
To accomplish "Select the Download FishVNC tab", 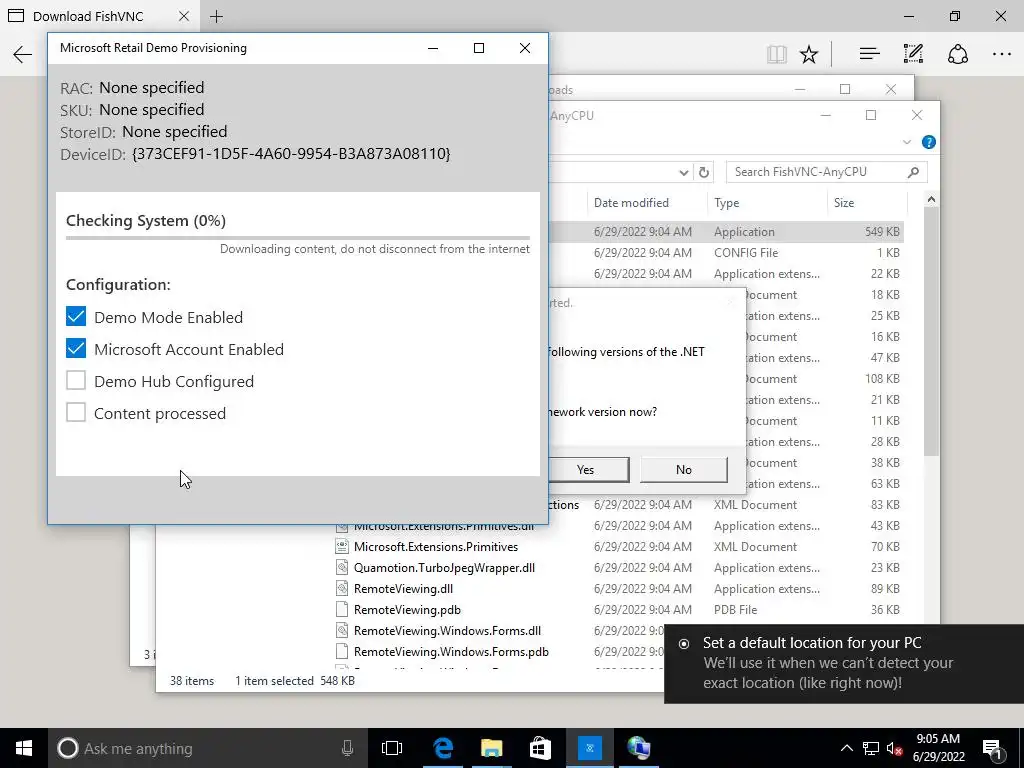I will pos(98,16).
